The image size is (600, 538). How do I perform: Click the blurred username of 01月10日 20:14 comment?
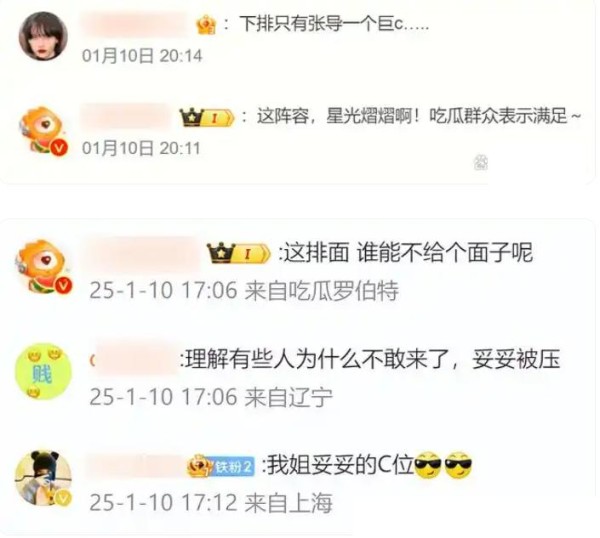136,24
